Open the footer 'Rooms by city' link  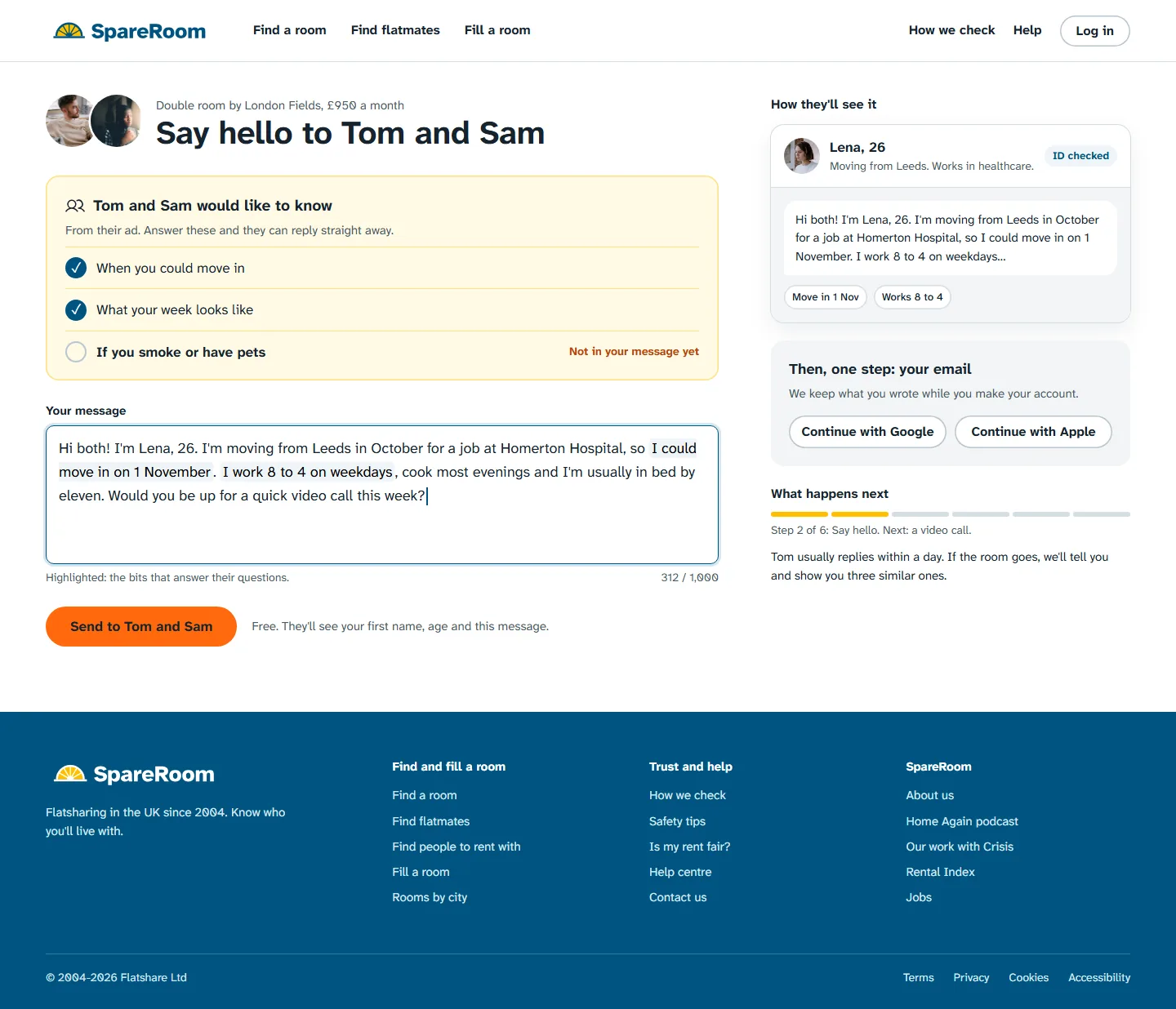430,897
